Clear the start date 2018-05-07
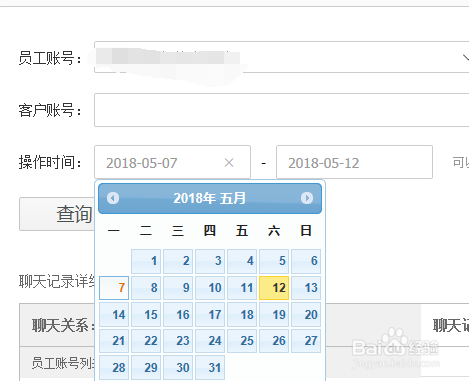Viewport: 469px width, 381px height. 229,163
